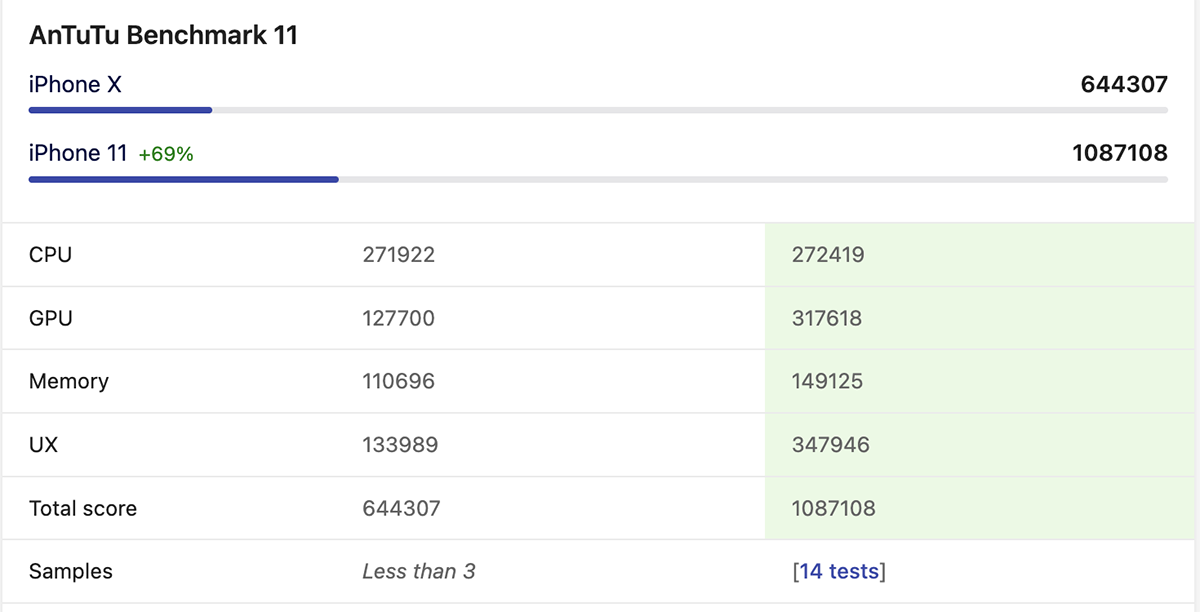
Task: Click the iPhone X device name
Action: point(75,85)
